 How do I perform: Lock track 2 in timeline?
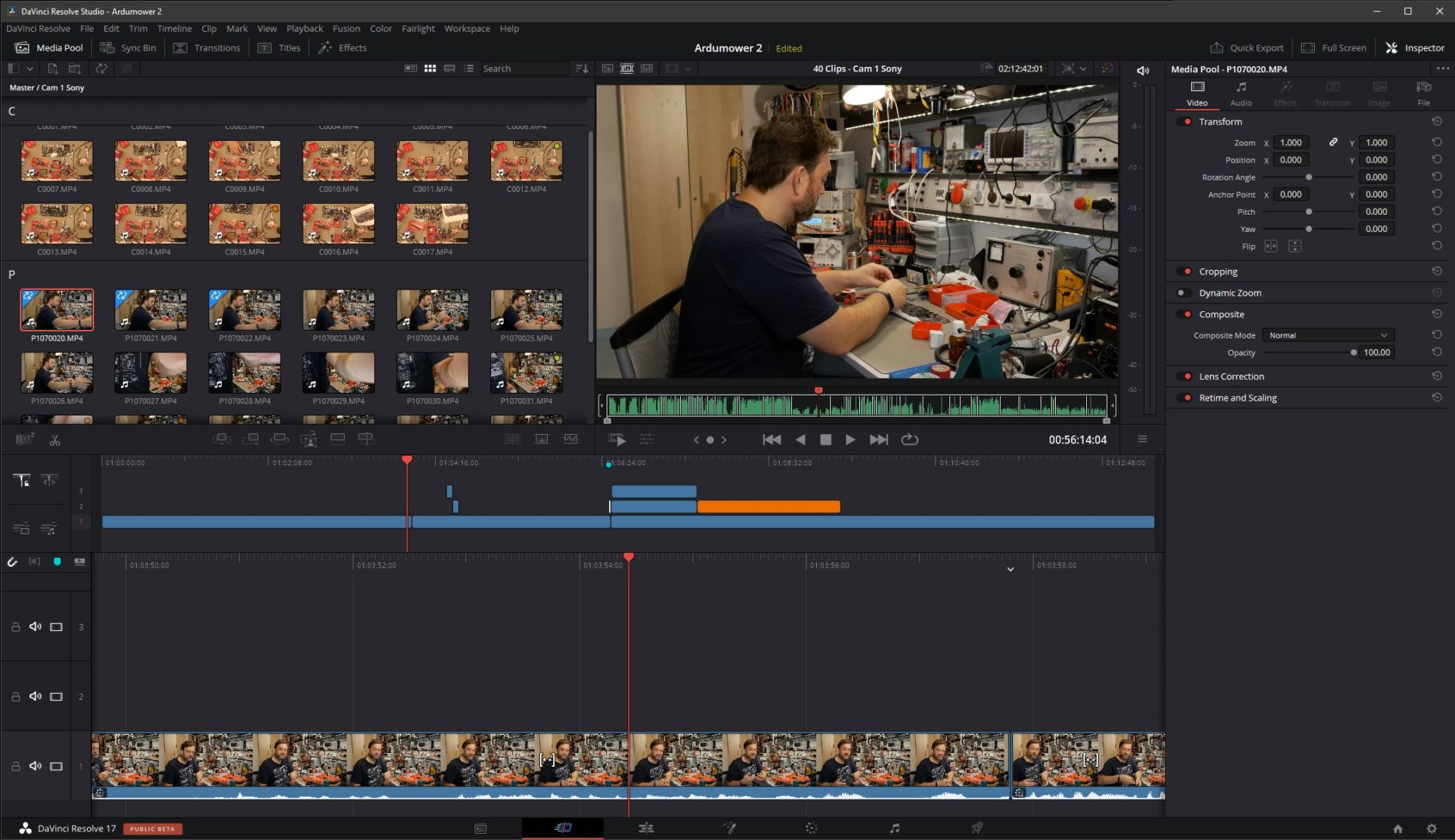(x=16, y=697)
